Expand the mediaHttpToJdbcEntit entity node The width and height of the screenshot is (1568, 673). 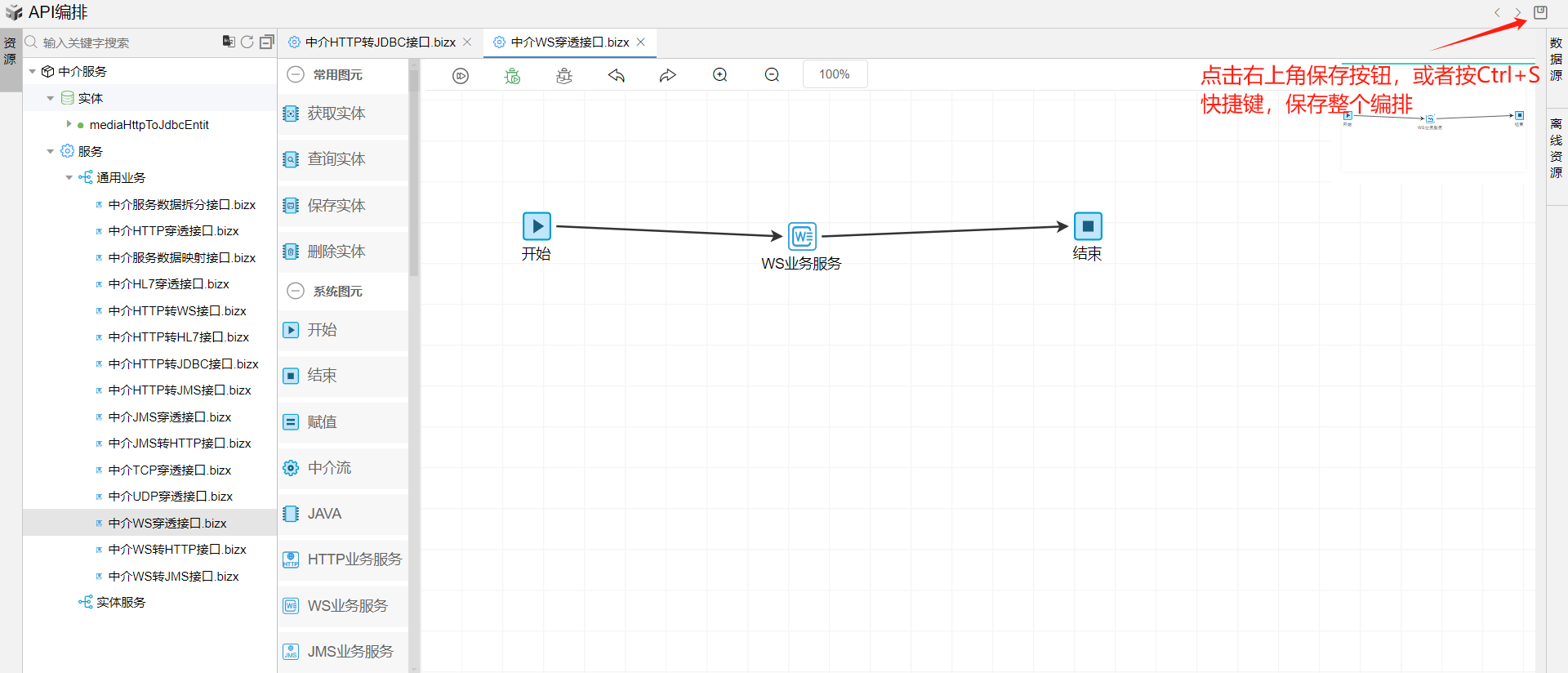coord(69,124)
